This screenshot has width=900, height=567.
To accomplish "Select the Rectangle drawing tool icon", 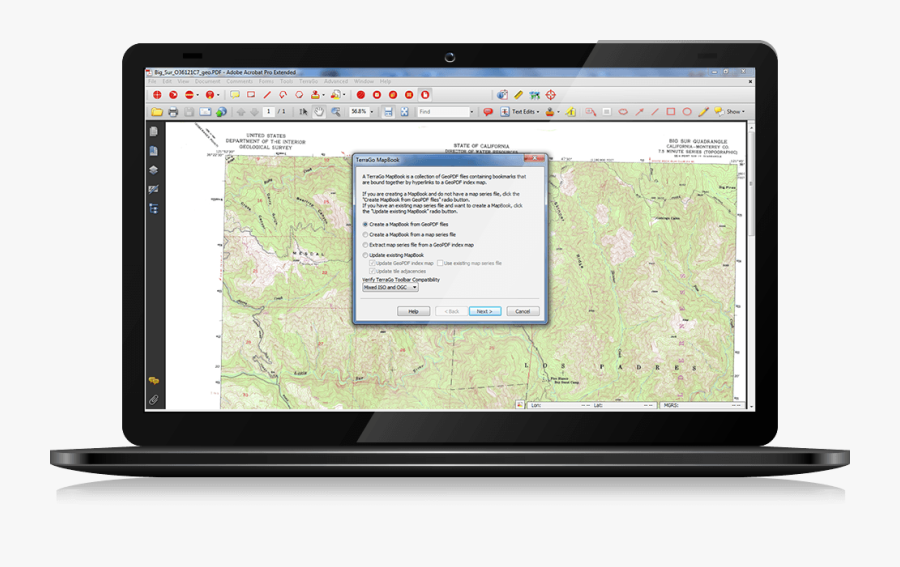I will (x=671, y=112).
